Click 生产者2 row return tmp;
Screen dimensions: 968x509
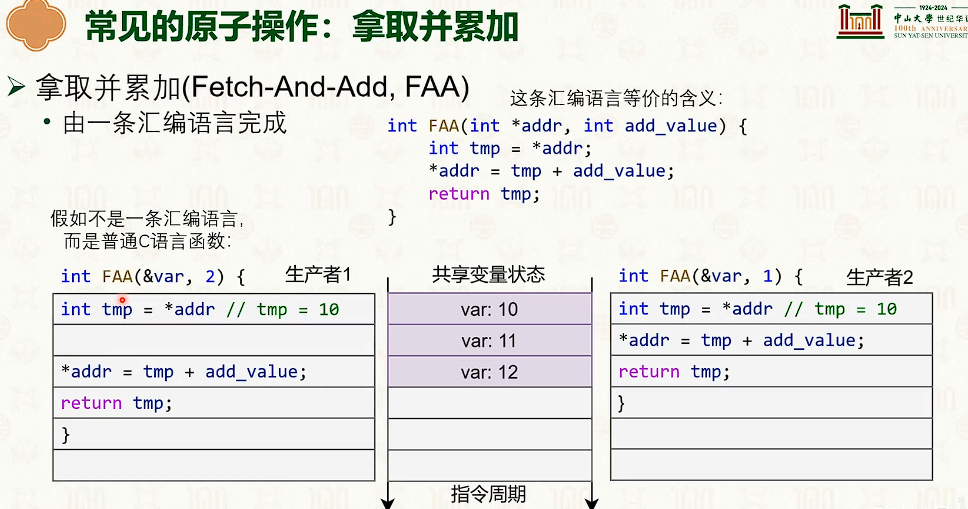771,371
